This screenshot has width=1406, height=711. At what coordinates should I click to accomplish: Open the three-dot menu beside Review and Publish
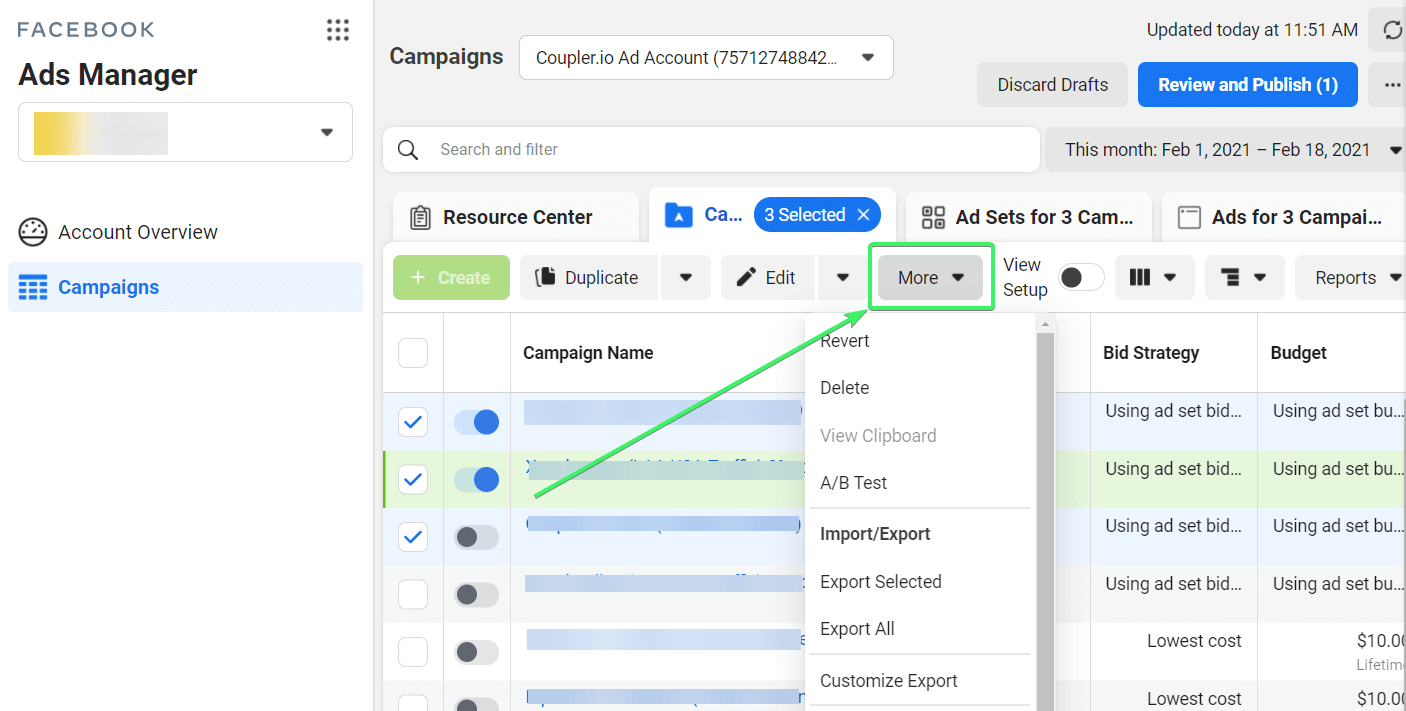click(x=1391, y=85)
